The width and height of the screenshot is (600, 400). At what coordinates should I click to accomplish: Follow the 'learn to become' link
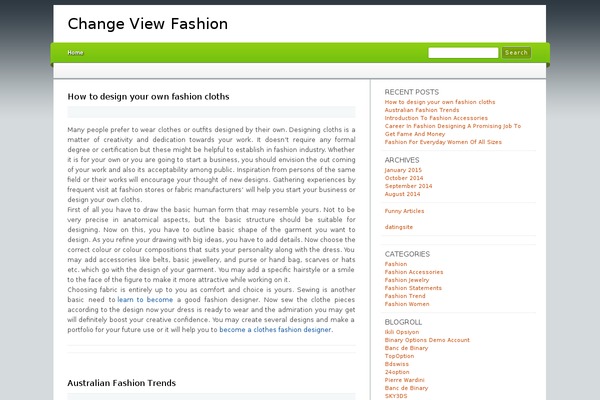tap(145, 299)
